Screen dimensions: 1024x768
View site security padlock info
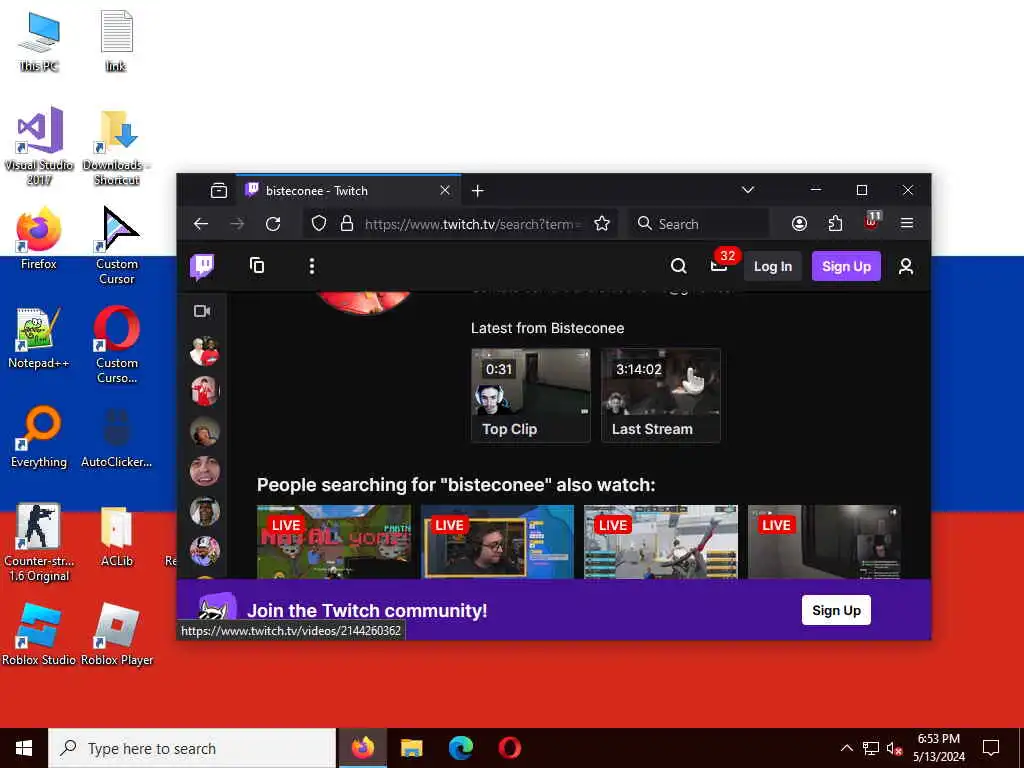click(x=347, y=224)
